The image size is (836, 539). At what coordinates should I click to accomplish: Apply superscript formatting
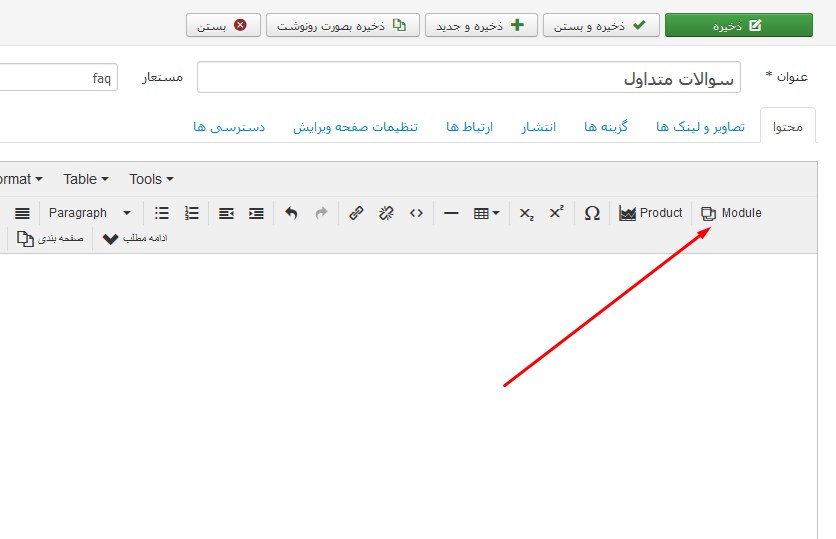(557, 213)
